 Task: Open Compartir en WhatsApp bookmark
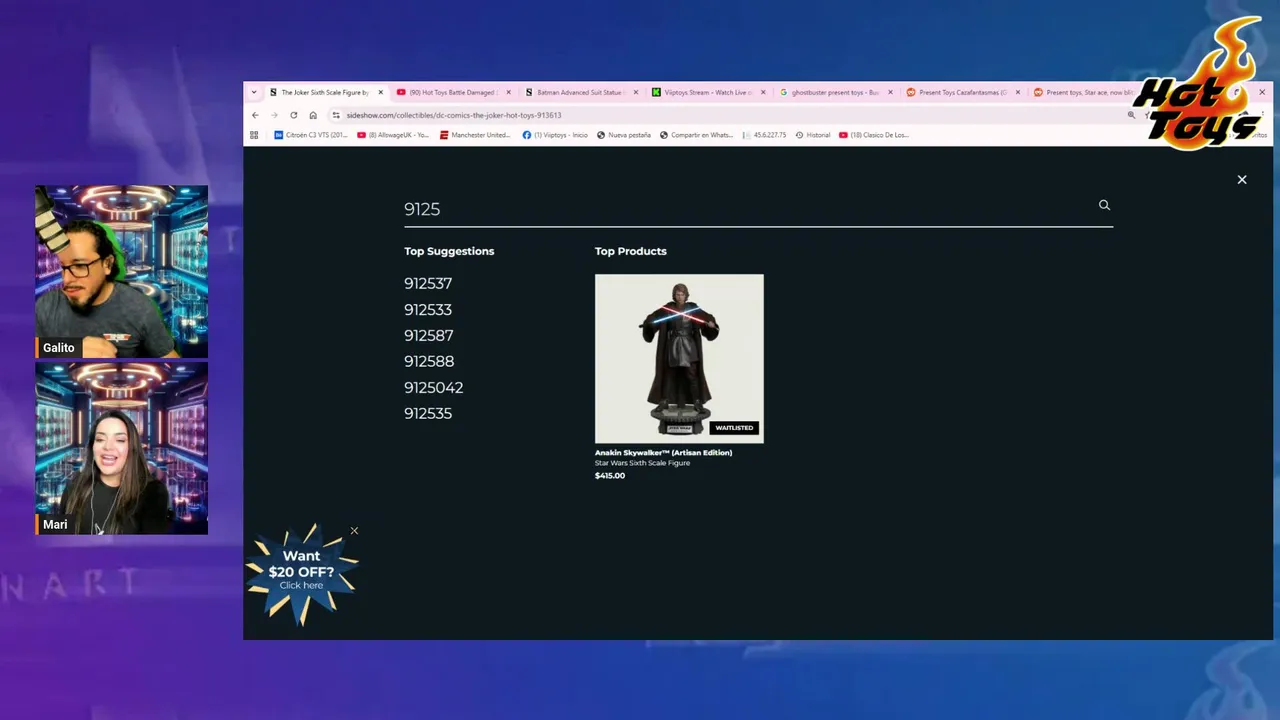[x=696, y=135]
